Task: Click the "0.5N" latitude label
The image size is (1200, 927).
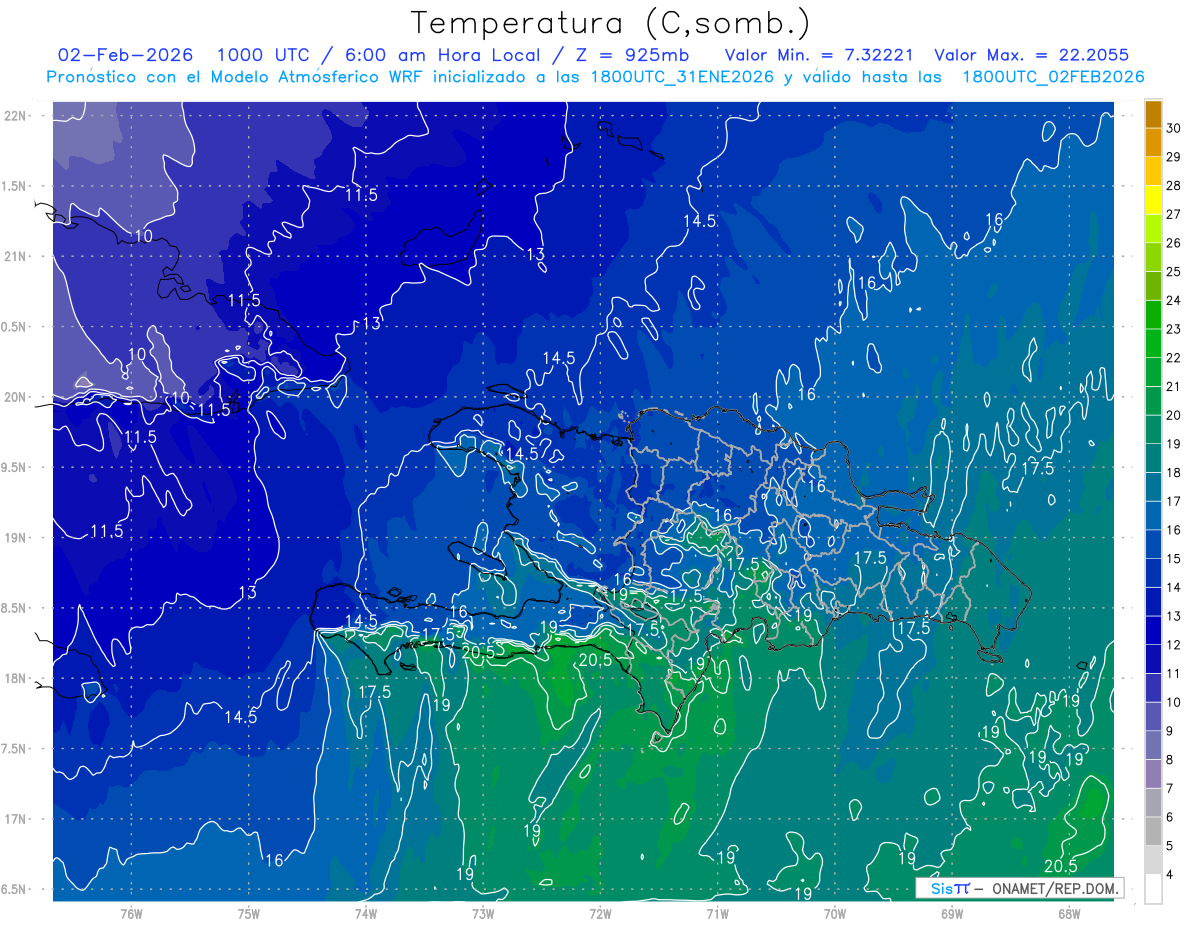Action: pyautogui.click(x=15, y=327)
